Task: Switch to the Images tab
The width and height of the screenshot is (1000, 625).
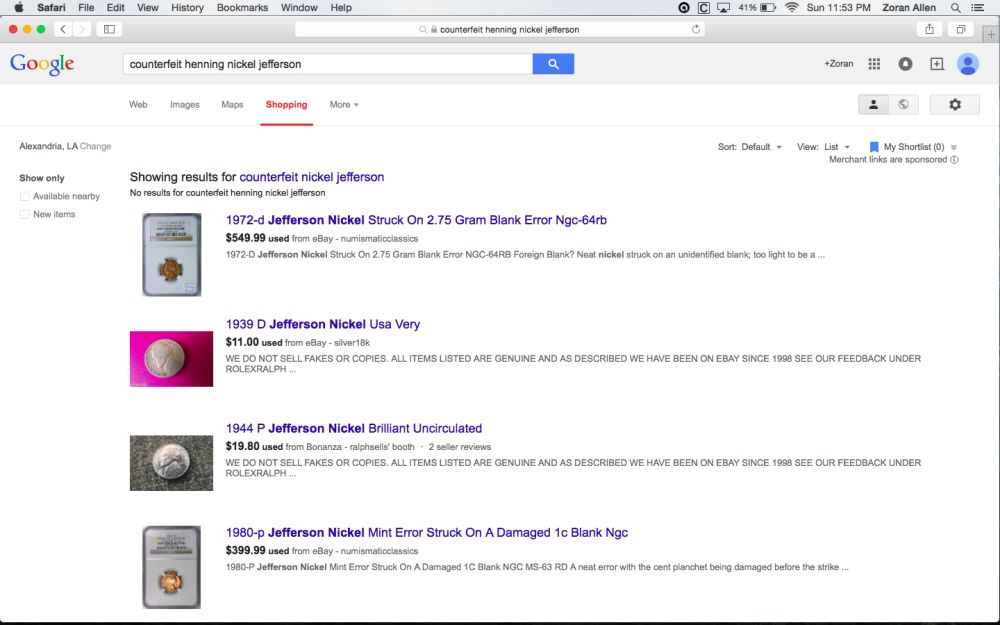Action: [185, 105]
